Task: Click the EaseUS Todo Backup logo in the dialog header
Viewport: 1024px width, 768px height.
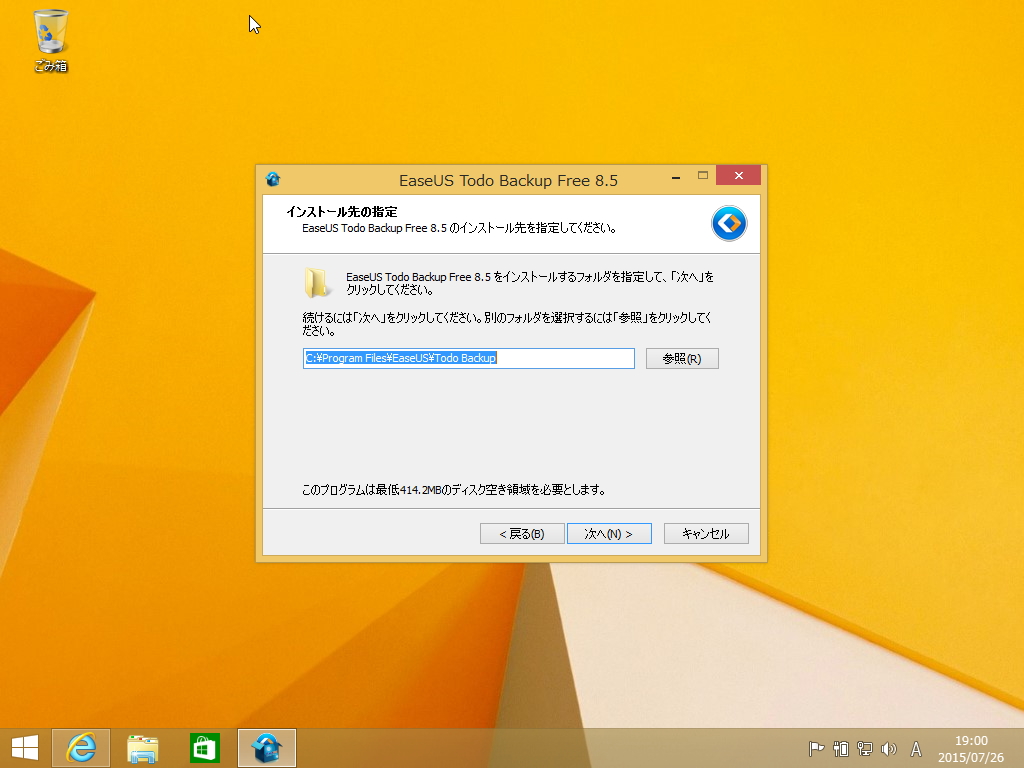Action: pos(729,223)
